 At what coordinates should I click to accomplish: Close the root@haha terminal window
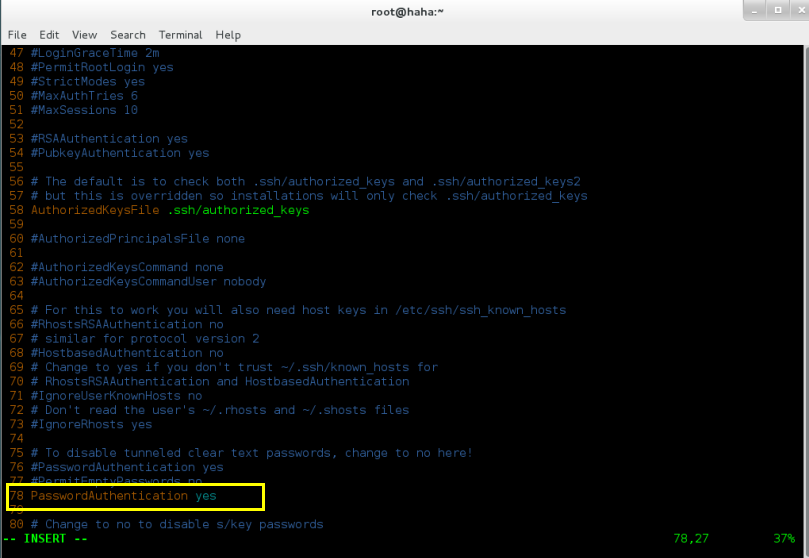801,10
